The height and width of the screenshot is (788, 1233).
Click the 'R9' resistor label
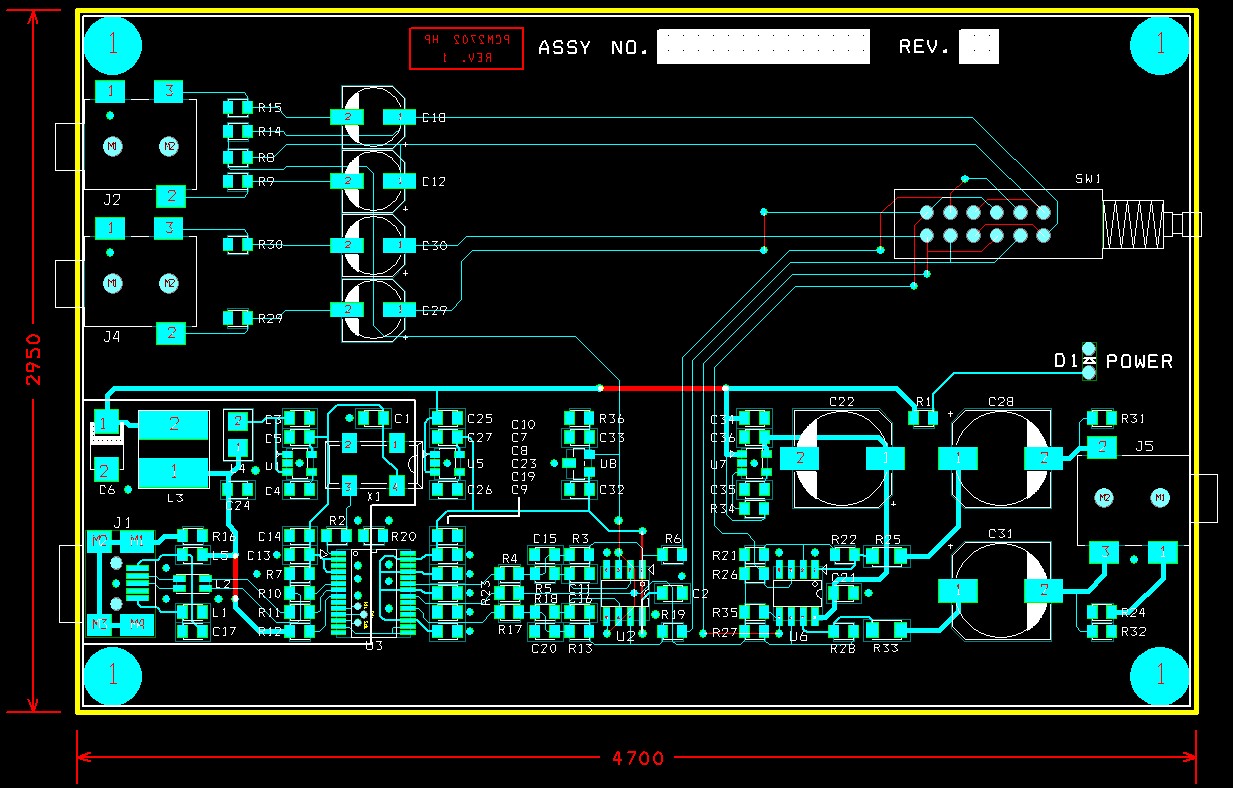266,182
